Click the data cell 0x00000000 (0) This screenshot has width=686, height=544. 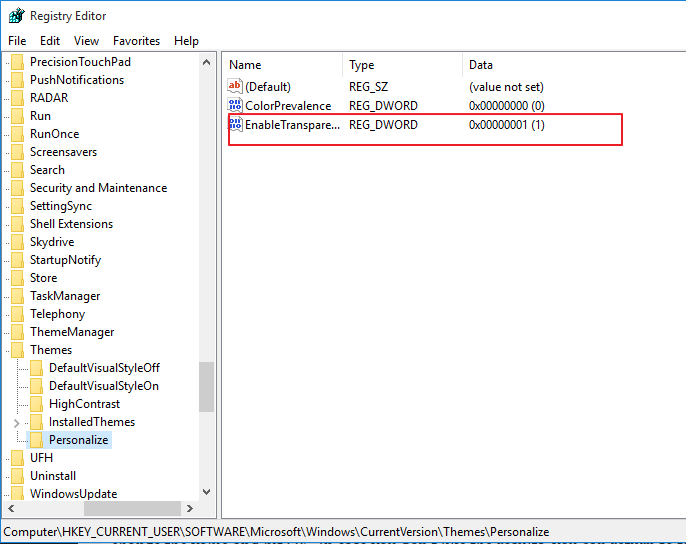(507, 105)
